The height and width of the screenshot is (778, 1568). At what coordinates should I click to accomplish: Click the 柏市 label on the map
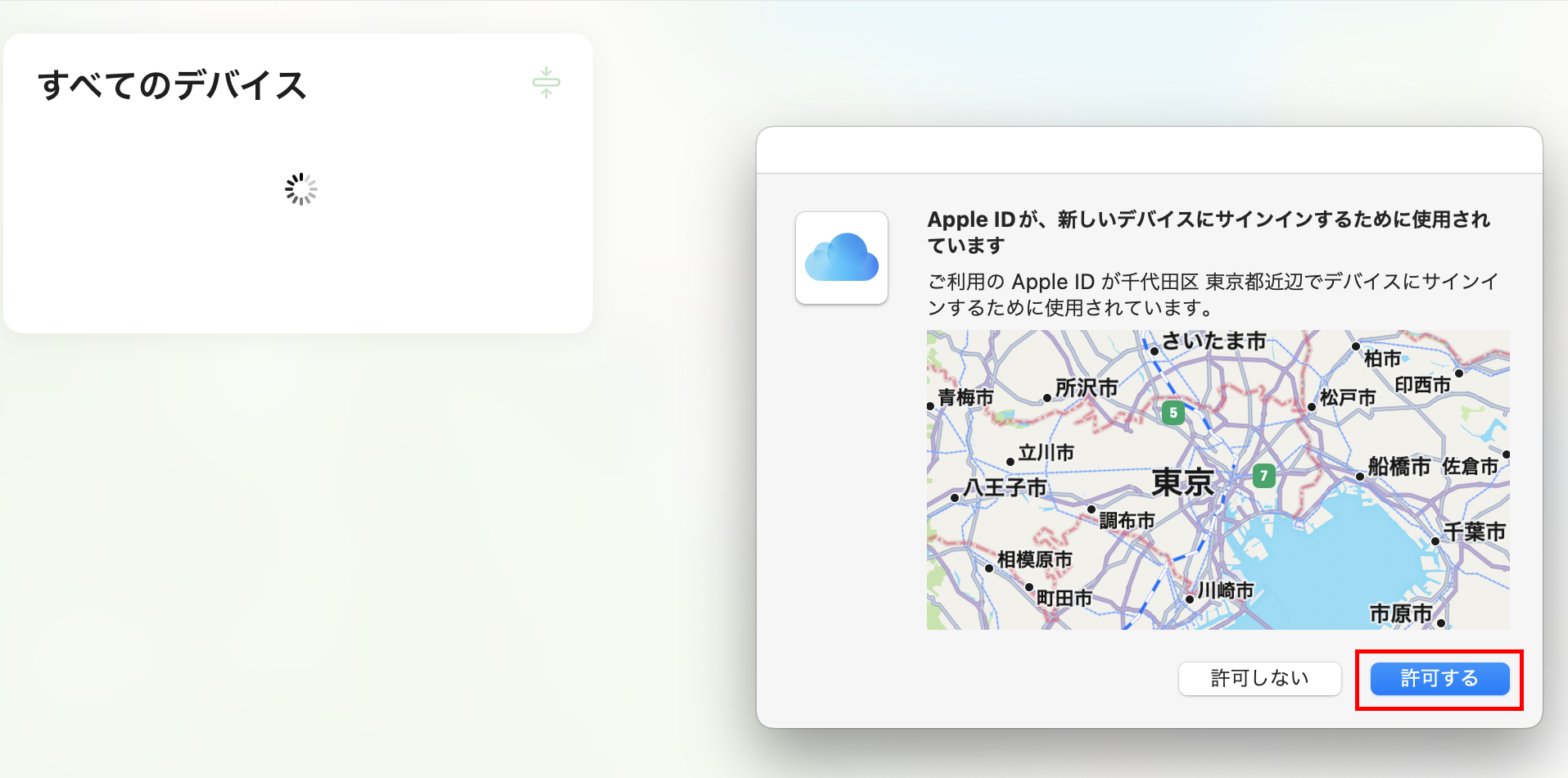click(x=1382, y=359)
